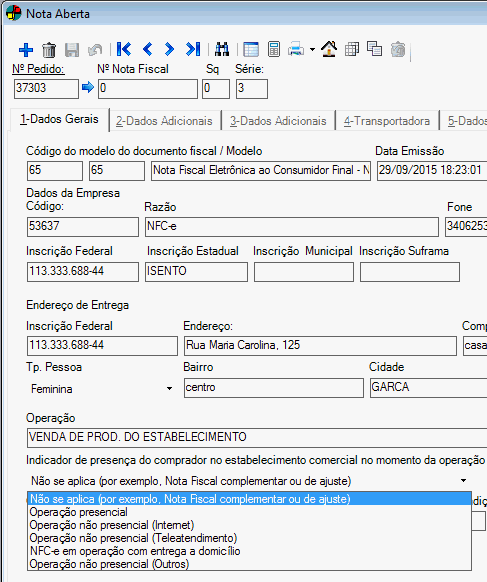This screenshot has width=487, height=582.
Task: Jump to the last record
Action: click(193, 49)
